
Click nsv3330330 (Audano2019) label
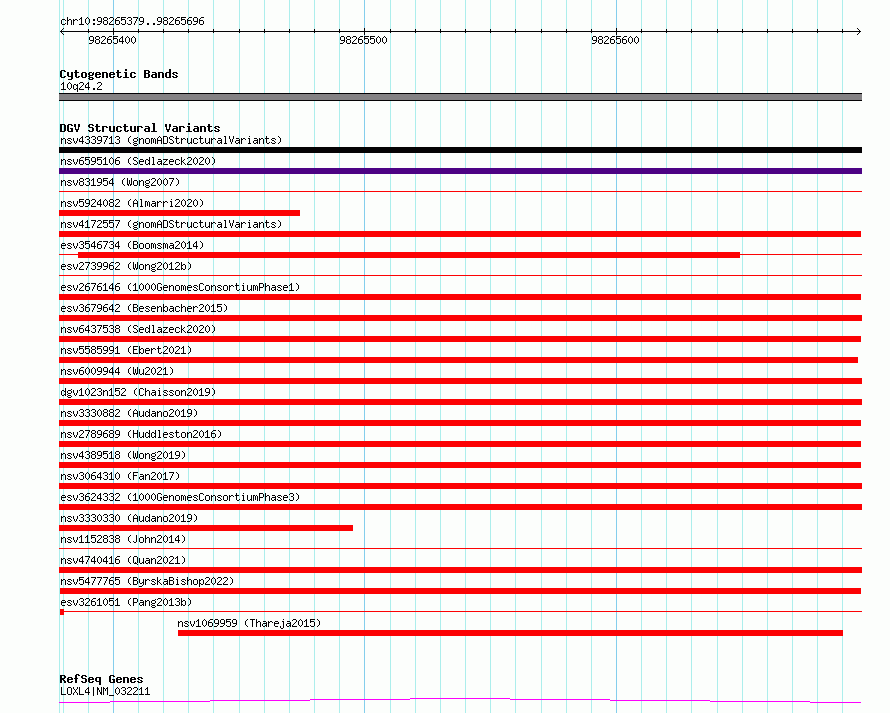point(129,518)
